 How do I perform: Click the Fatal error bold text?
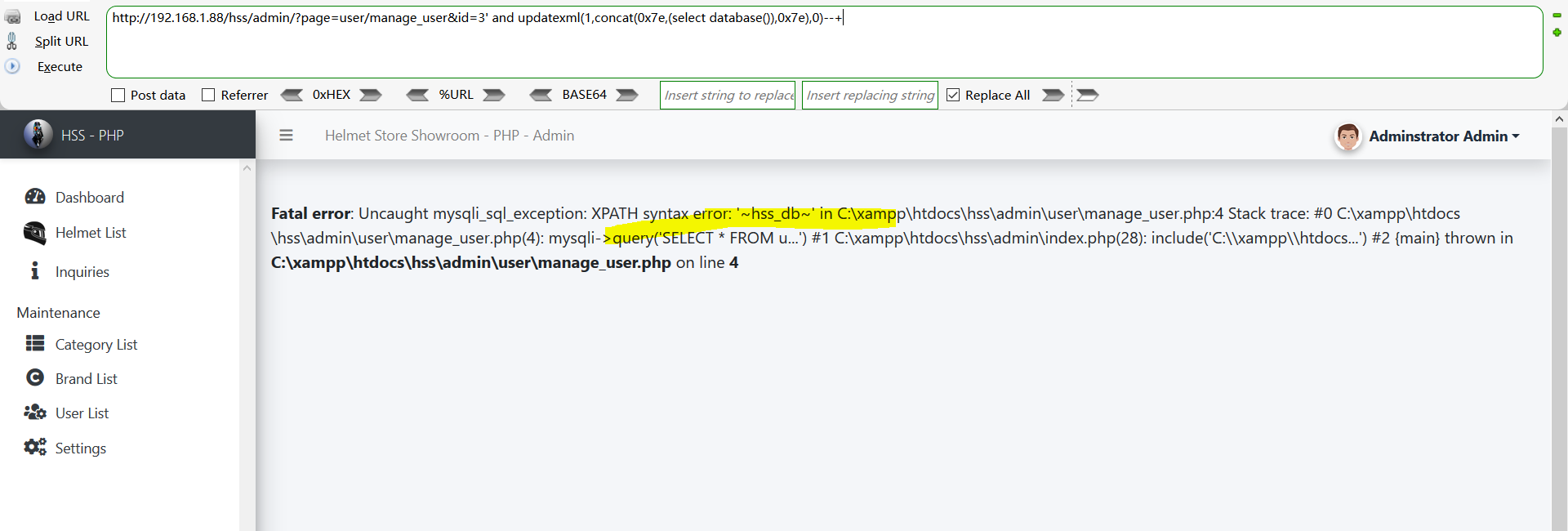pyautogui.click(x=310, y=213)
